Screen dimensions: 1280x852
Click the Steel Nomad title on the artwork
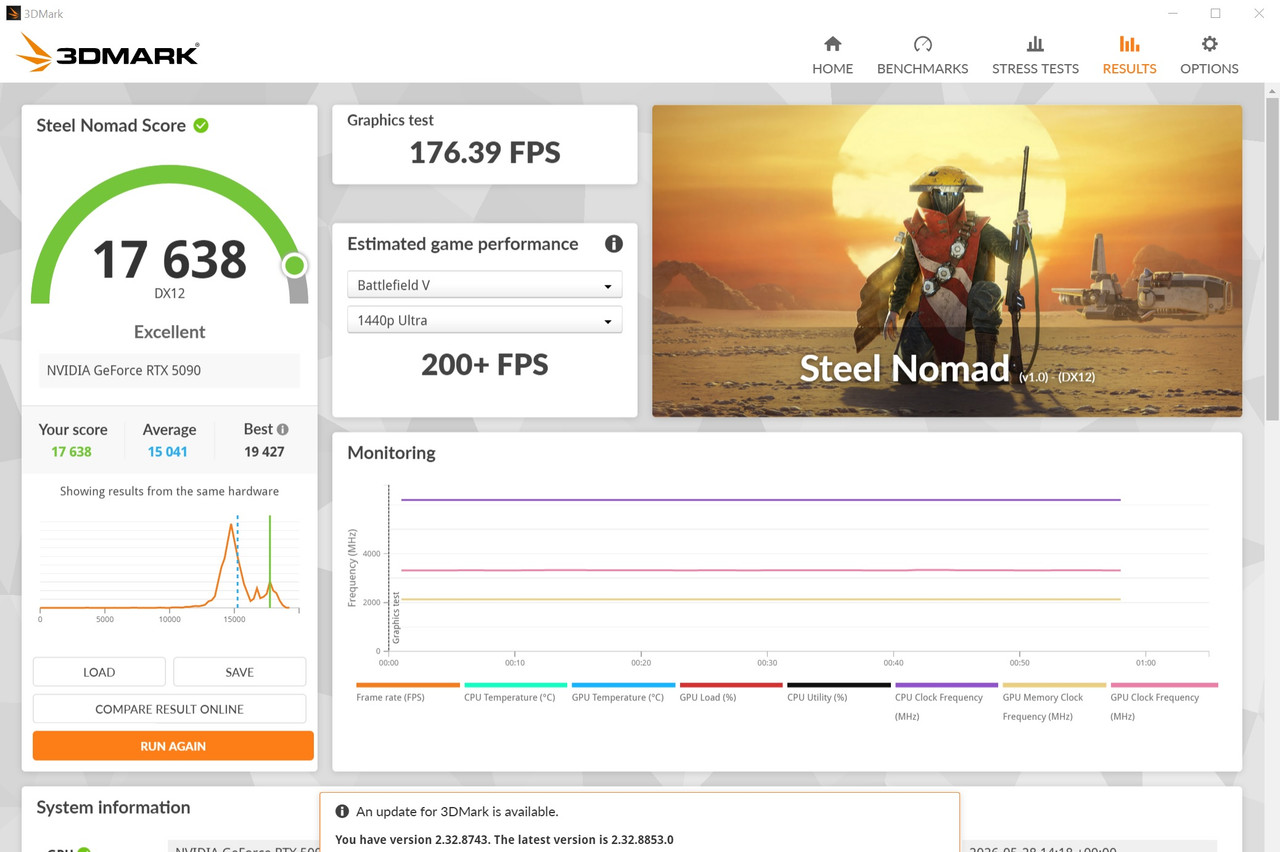pyautogui.click(x=905, y=368)
